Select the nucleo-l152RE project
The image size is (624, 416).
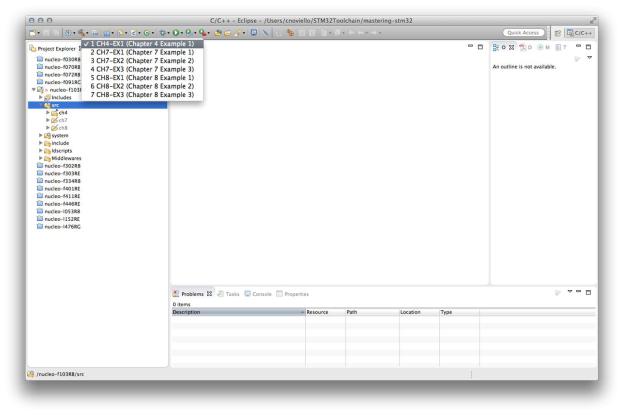[x=58, y=219]
